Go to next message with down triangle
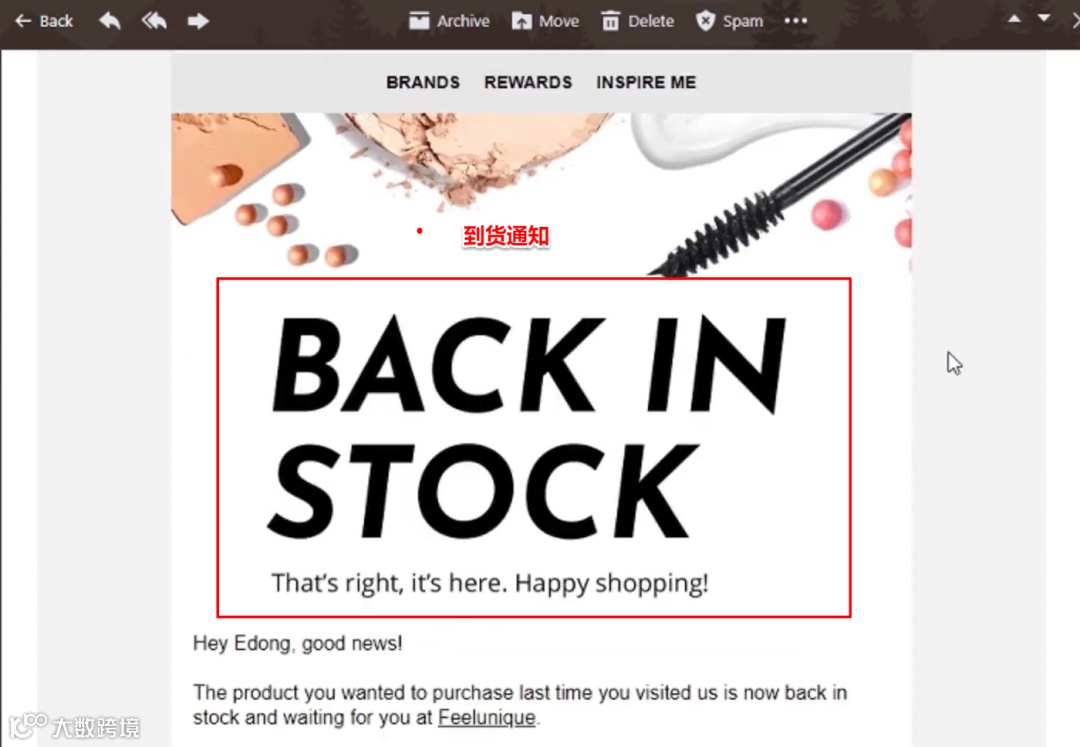The width and height of the screenshot is (1080, 747). (x=1044, y=19)
